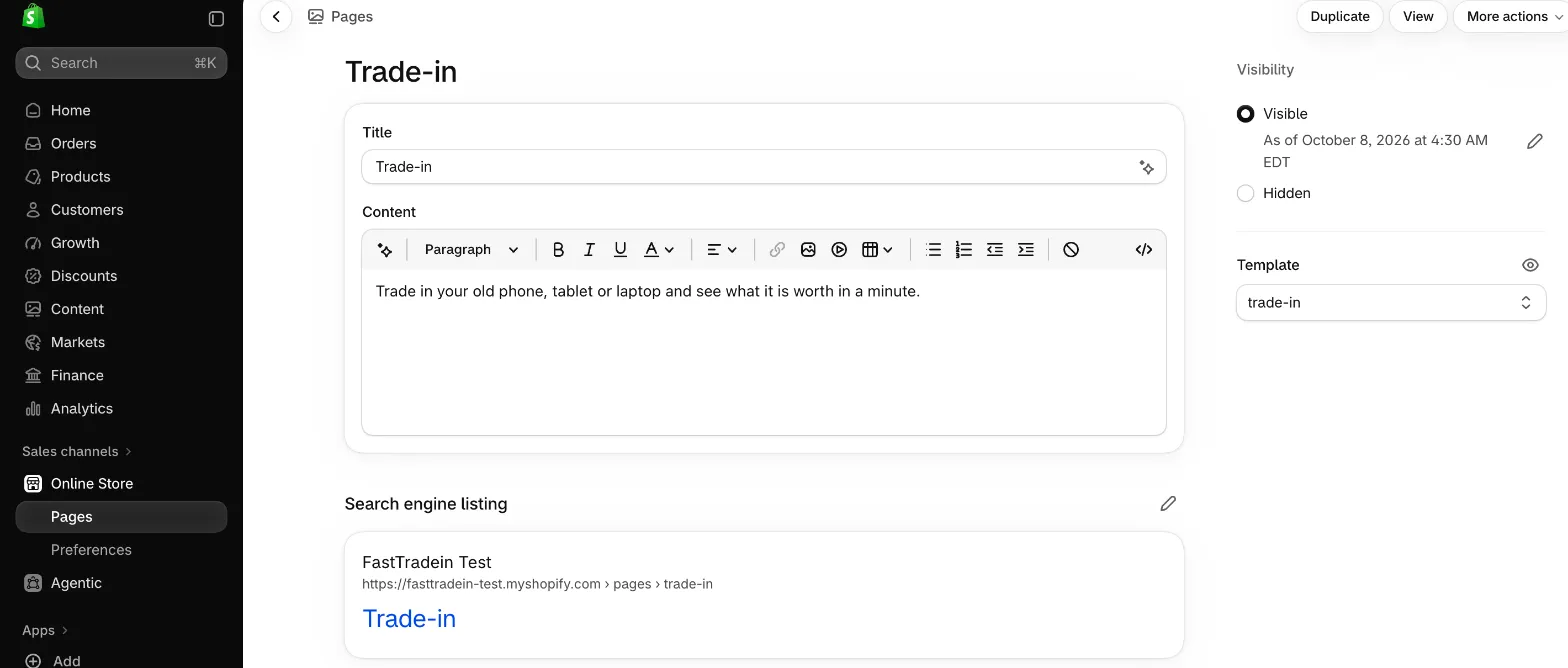Open Analytics in the sidebar
Image resolution: width=1568 pixels, height=668 pixels.
(x=121, y=408)
